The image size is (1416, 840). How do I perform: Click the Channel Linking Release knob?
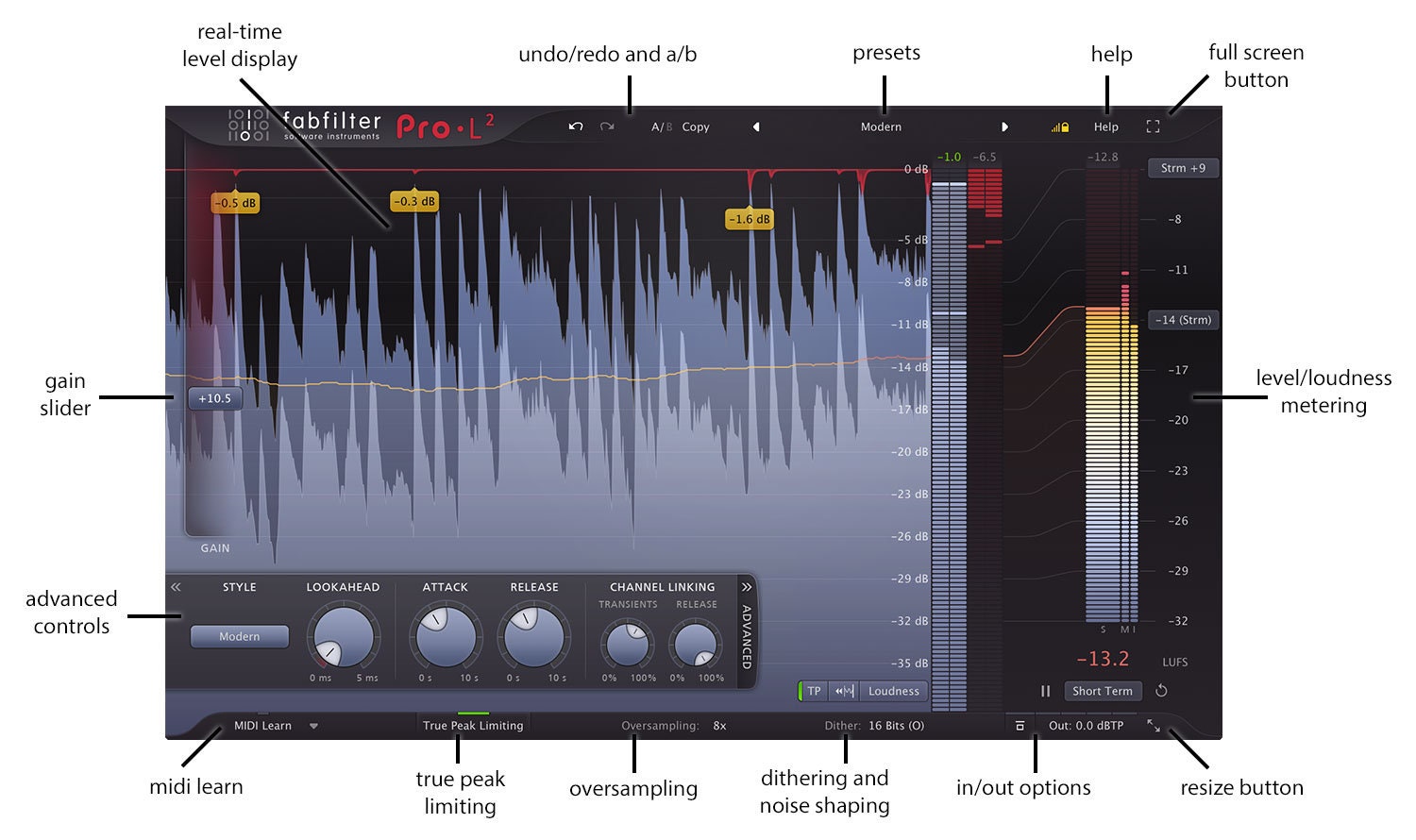click(x=697, y=645)
